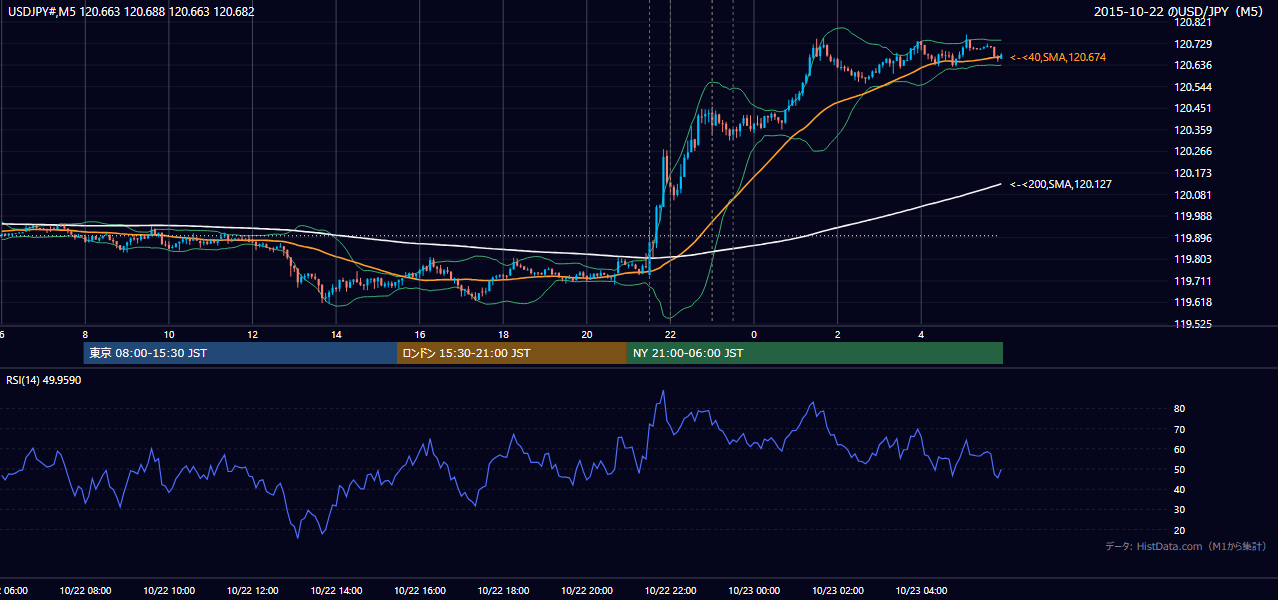Click hour 18 on the price chart time axis
This screenshot has height=600, width=1278.
504,334
